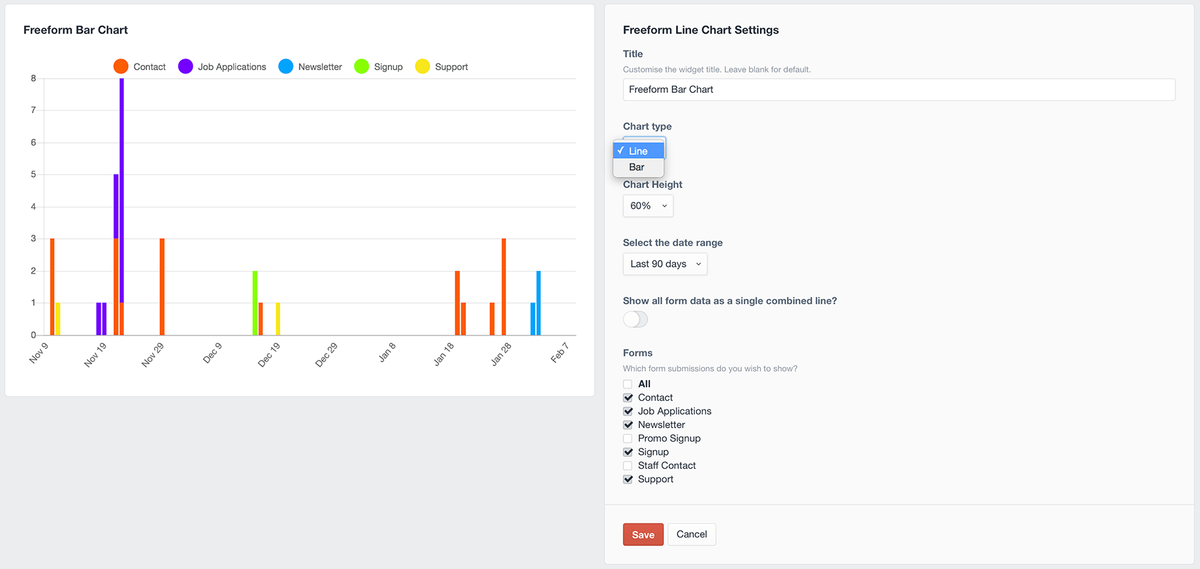This screenshot has height=569, width=1200.
Task: Click the Freeform Line Chart Settings heading
Action: coord(701,30)
